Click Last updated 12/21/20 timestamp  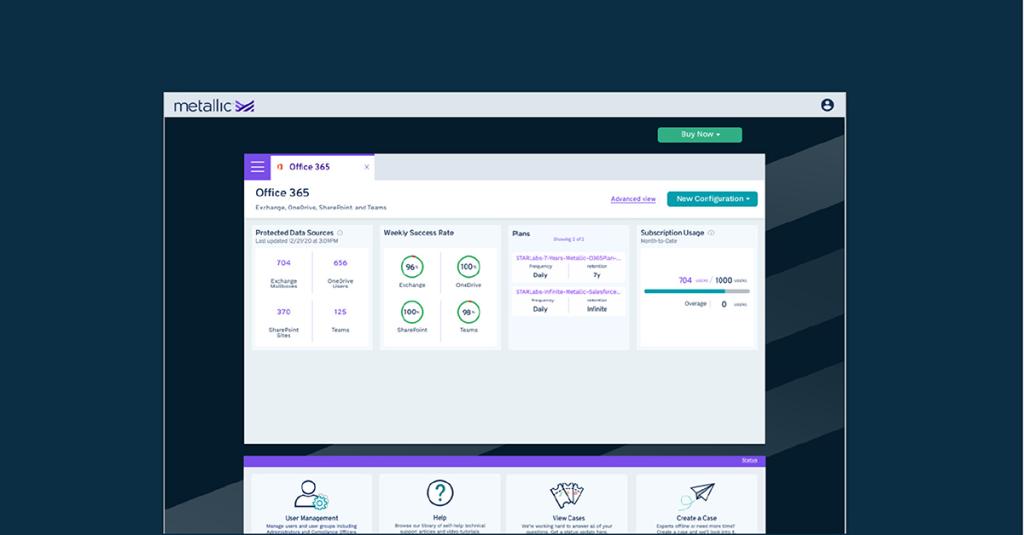coord(296,241)
